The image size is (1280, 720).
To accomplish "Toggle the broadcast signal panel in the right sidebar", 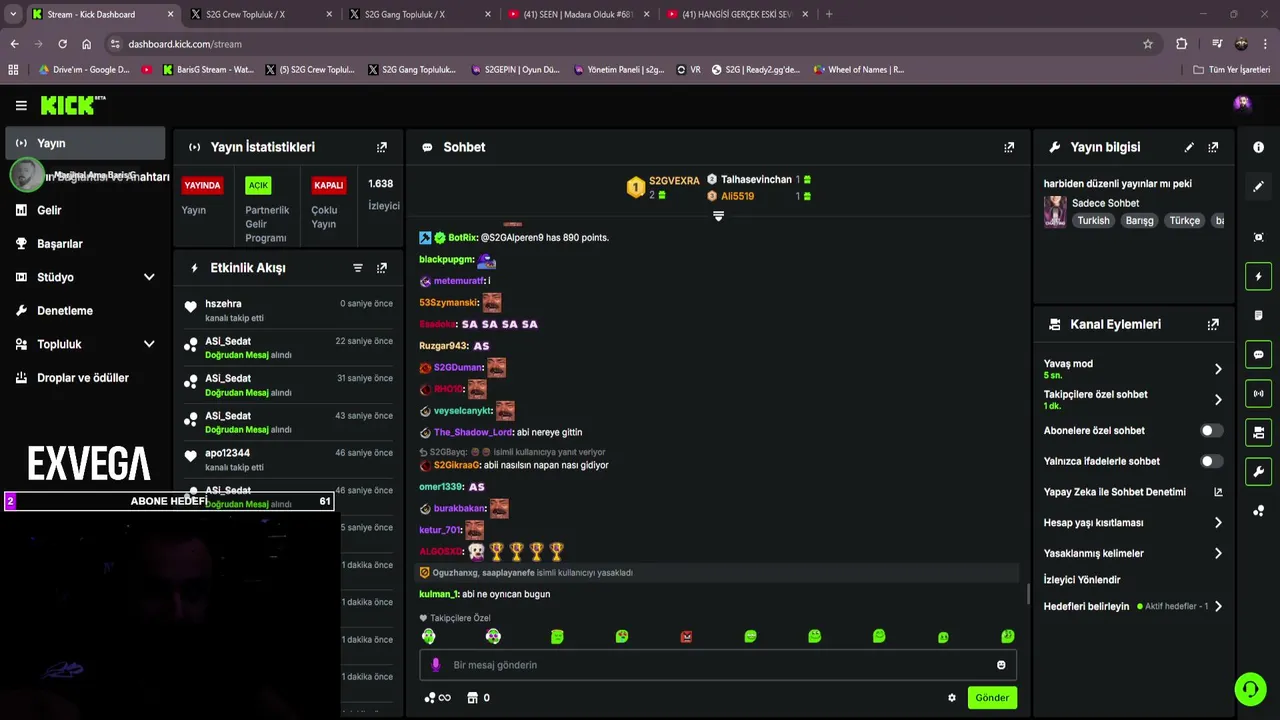I will pos(1258,394).
